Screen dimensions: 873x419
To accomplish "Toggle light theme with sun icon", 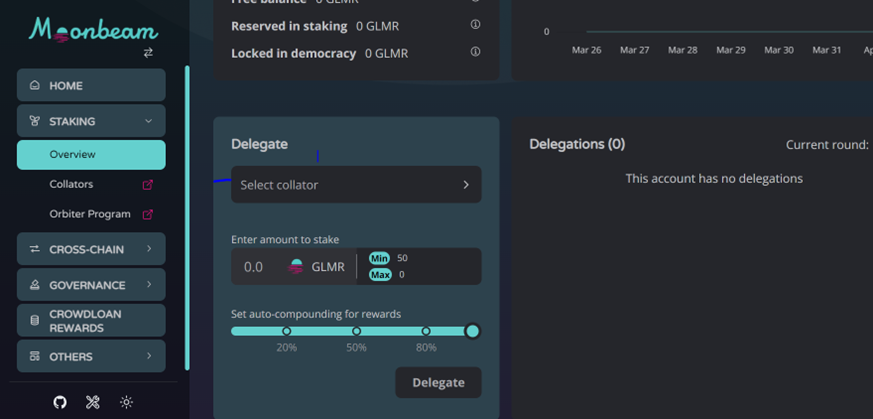I will 126,402.
